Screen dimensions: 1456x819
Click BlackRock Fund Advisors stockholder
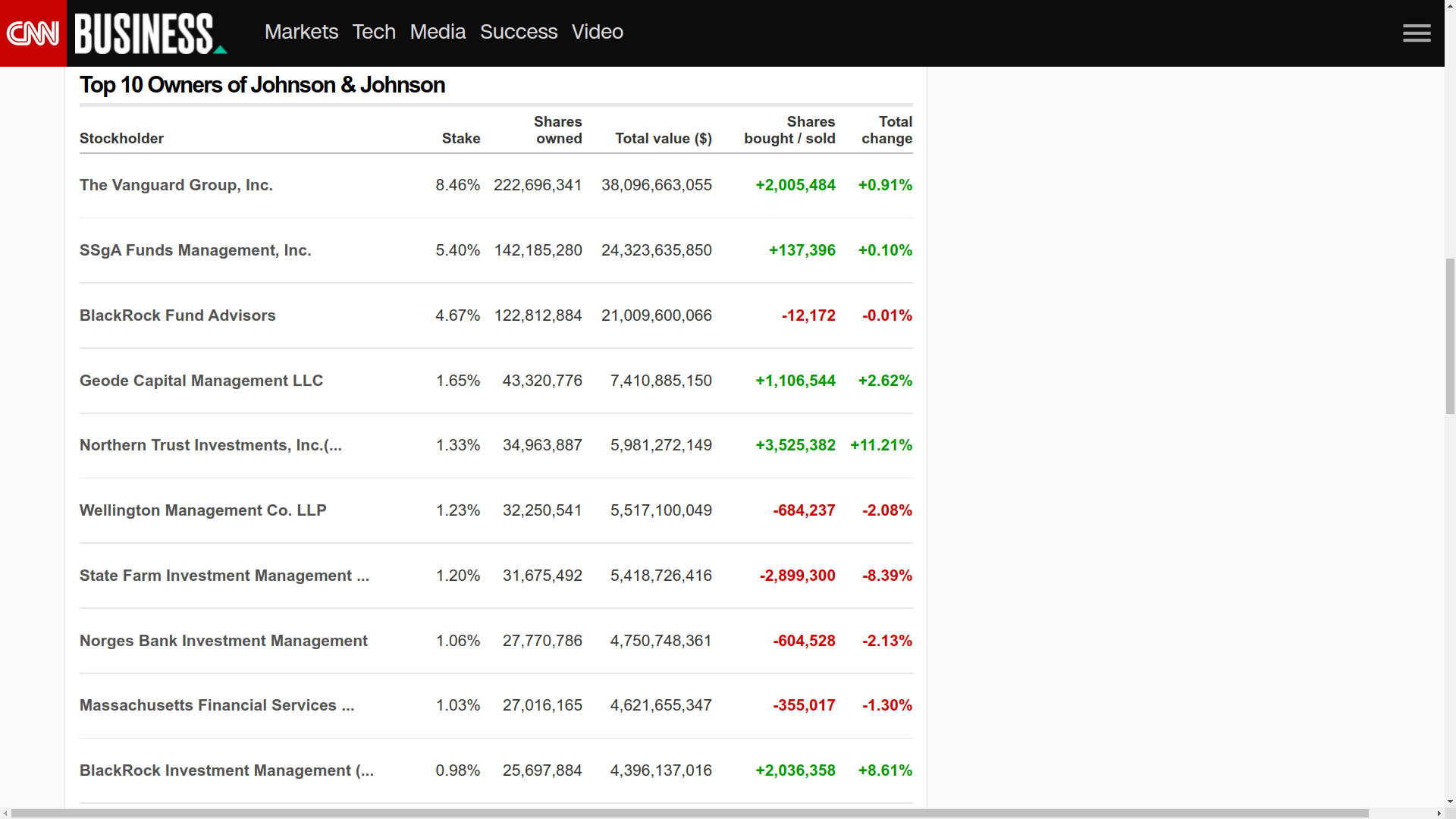click(x=177, y=315)
